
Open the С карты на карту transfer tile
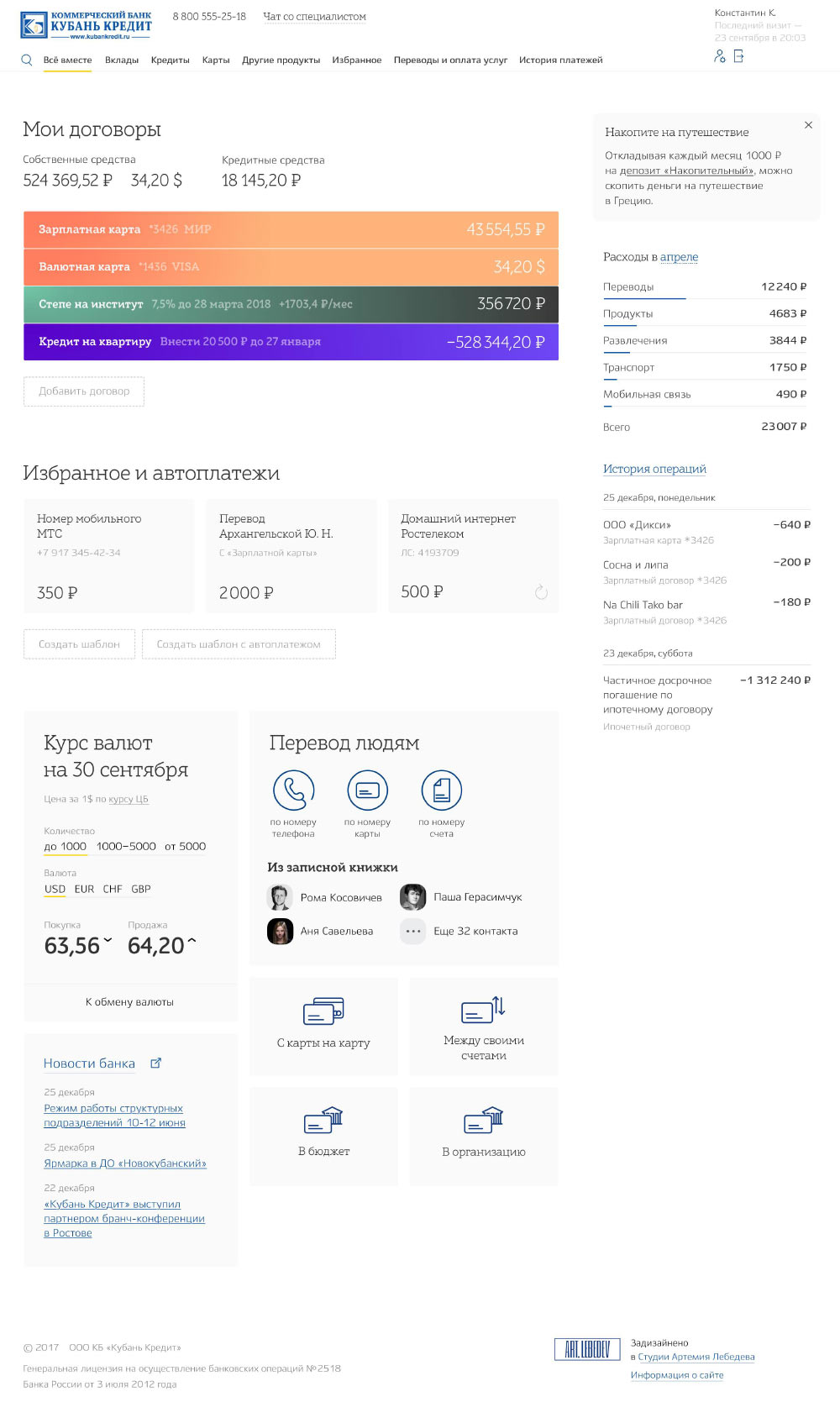(x=323, y=1026)
